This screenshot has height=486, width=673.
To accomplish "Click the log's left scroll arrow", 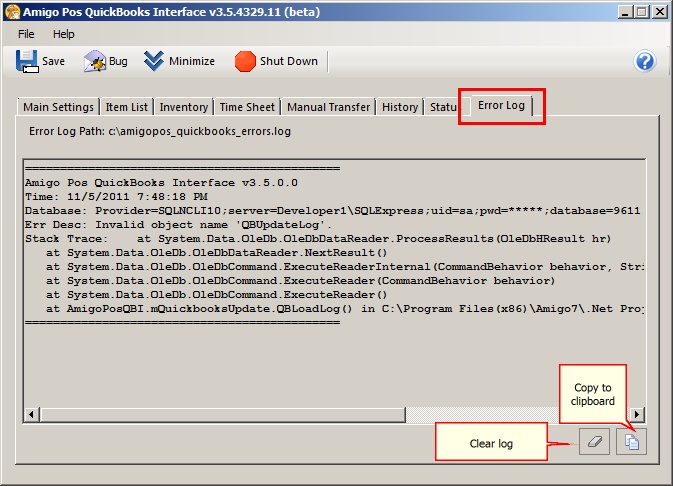I will coord(31,414).
